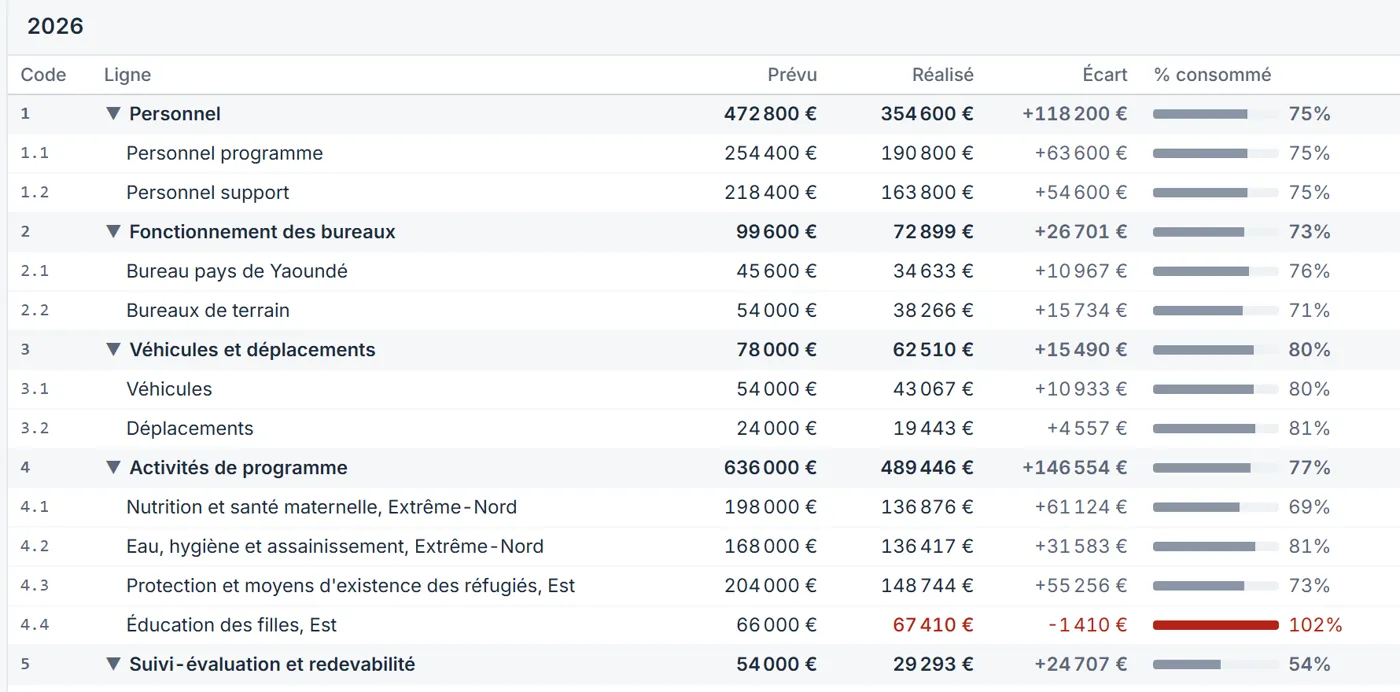1400x692 pixels.
Task: Click the red 102% consumed figure
Action: point(1315,625)
